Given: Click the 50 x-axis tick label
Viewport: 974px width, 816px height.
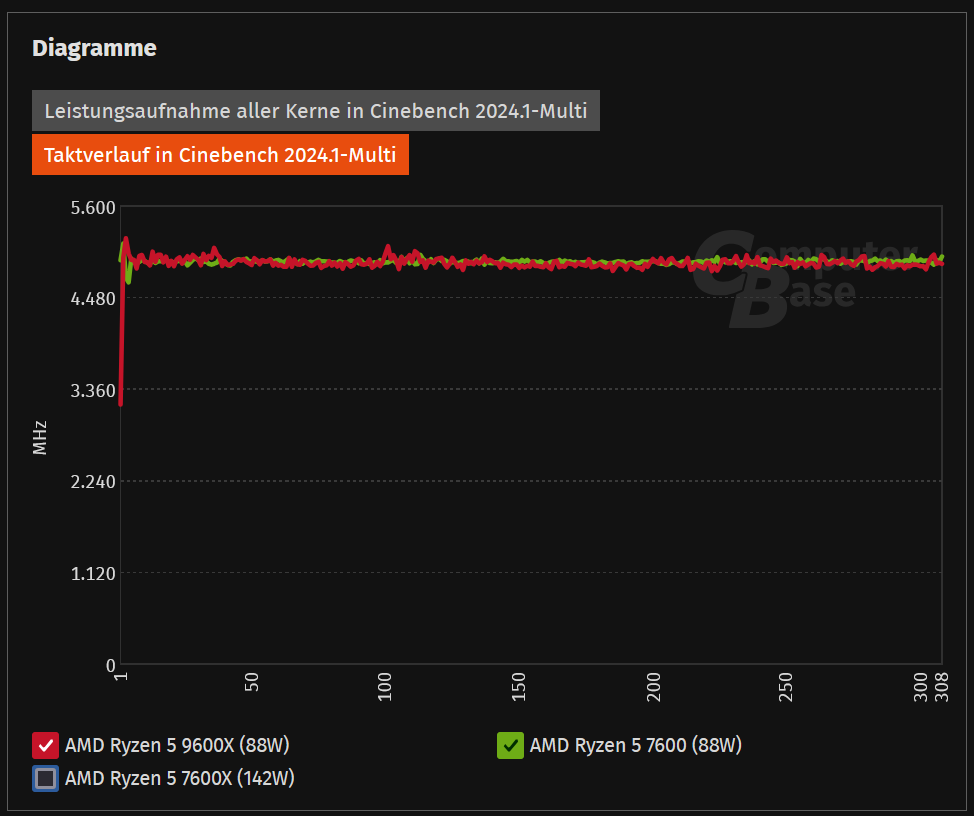Looking at the screenshot, I should point(252,682).
